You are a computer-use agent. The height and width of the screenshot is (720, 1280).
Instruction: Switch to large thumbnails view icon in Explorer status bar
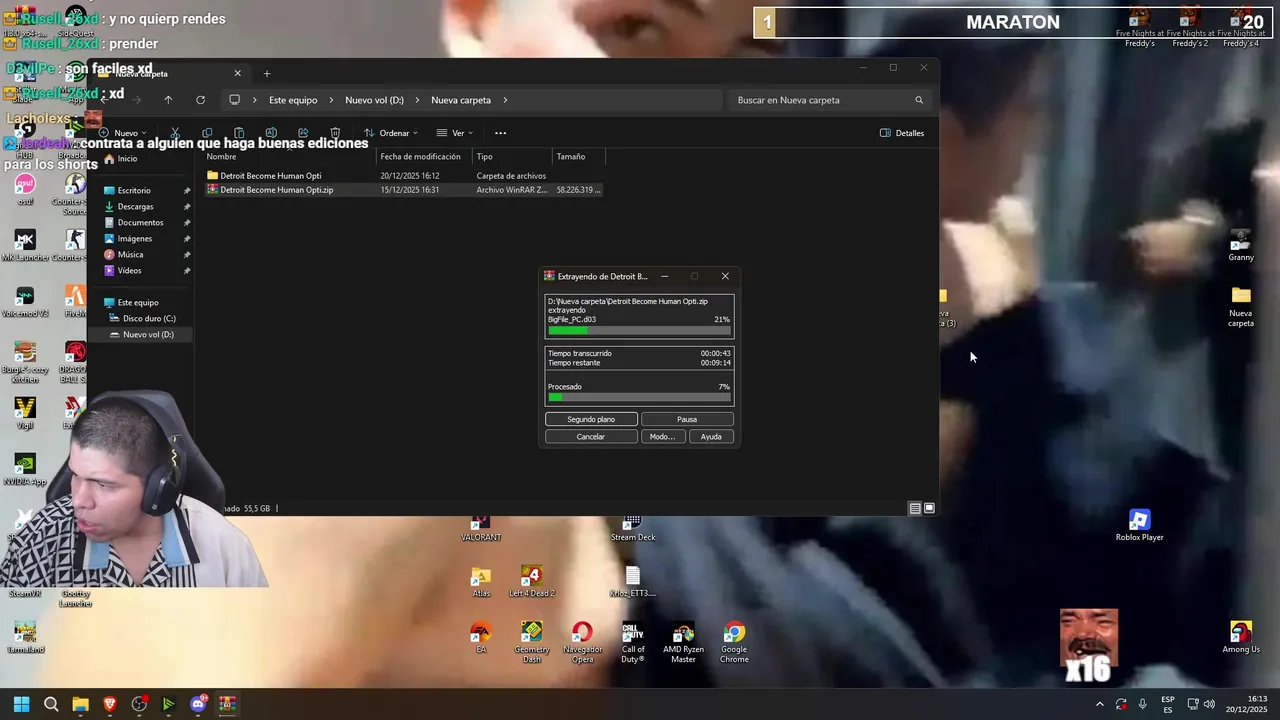pos(929,508)
